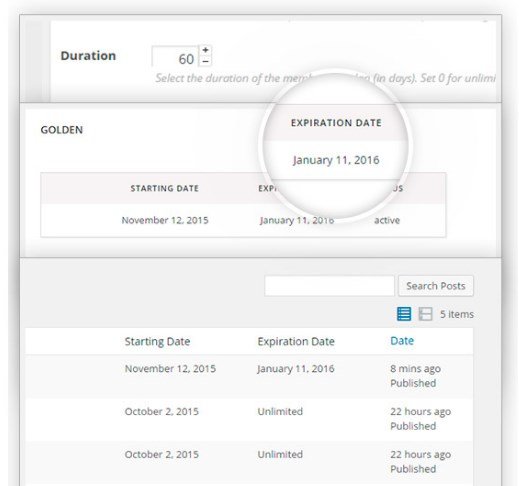Click the Search Posts button
Image resolution: width=519 pixels, height=486 pixels.
point(436,286)
